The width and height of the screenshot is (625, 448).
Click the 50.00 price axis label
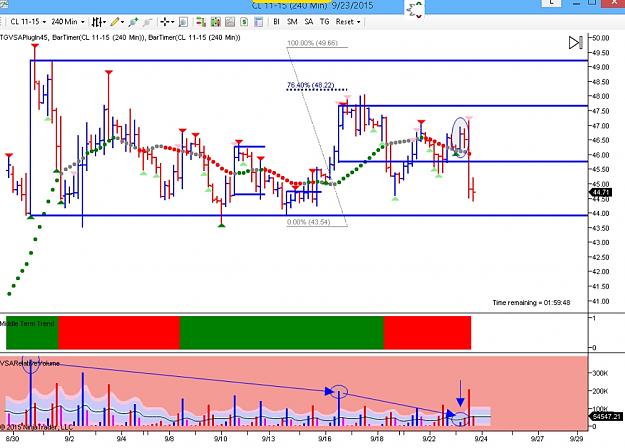coord(601,38)
